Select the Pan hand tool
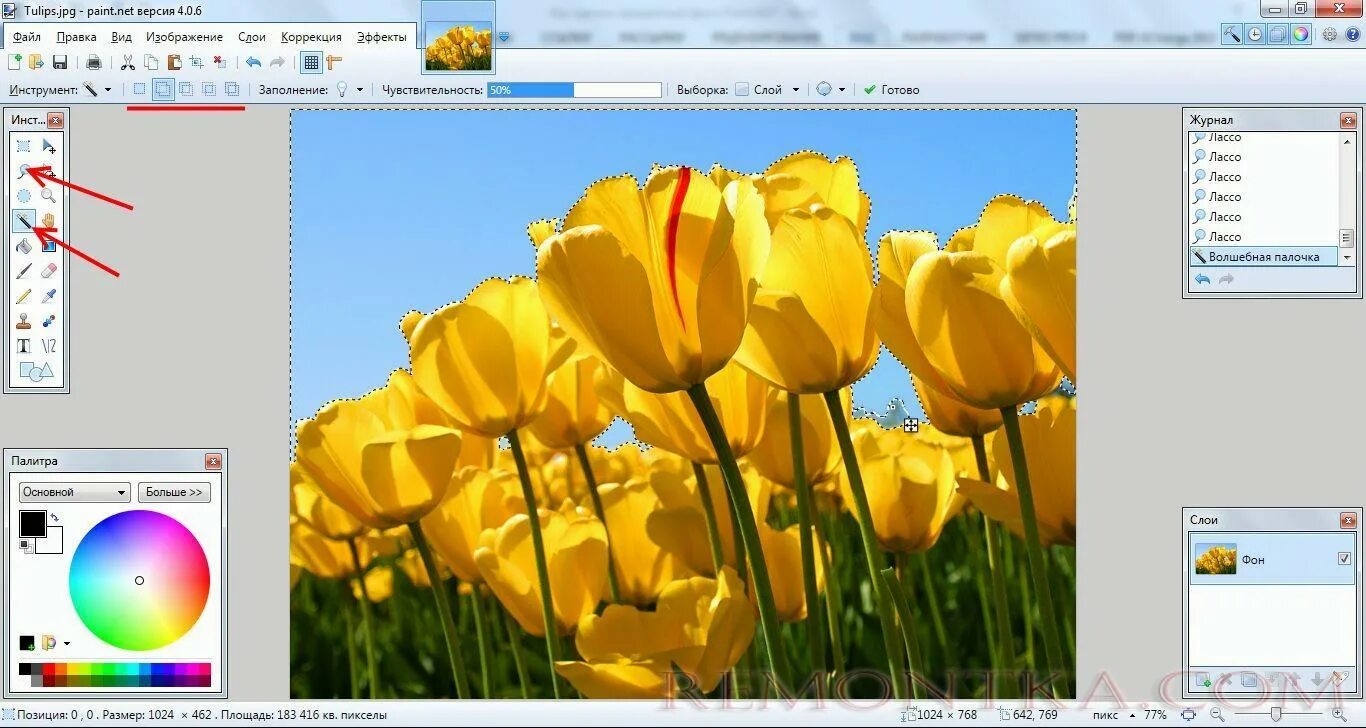 [49, 221]
